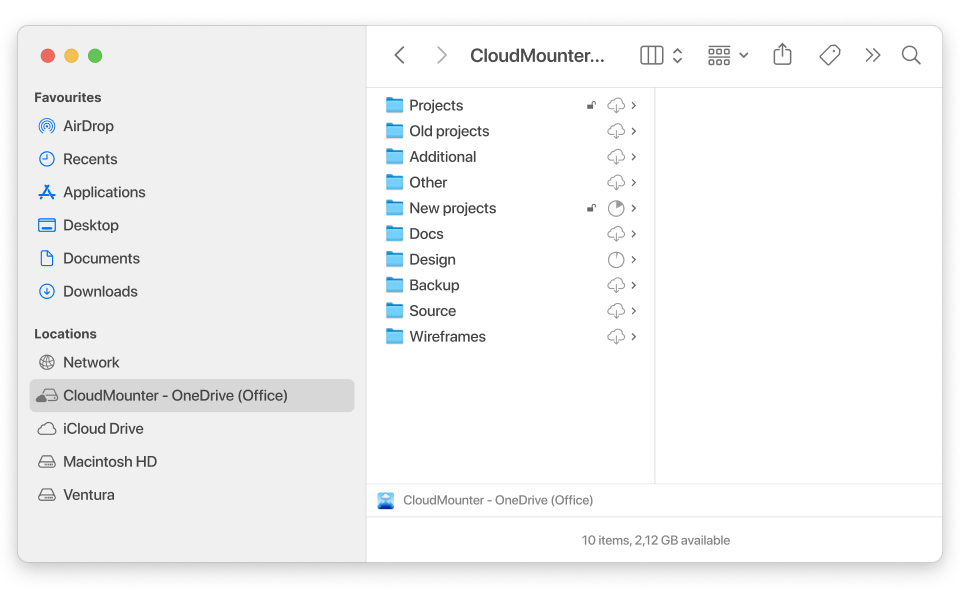
Task: Expand the New projects row chevron
Action: pos(634,208)
